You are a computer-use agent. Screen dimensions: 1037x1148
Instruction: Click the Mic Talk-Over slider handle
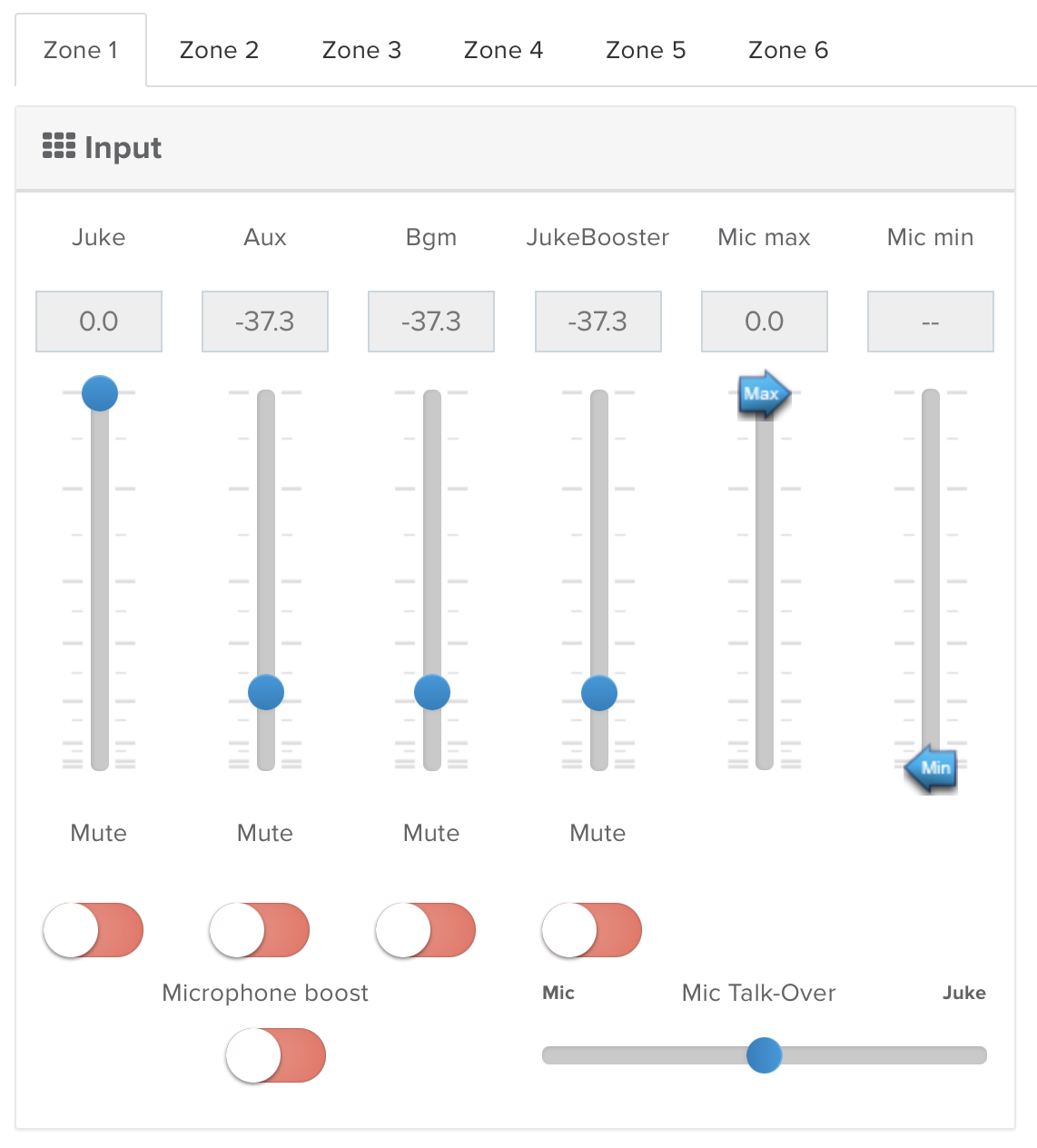tap(765, 1055)
